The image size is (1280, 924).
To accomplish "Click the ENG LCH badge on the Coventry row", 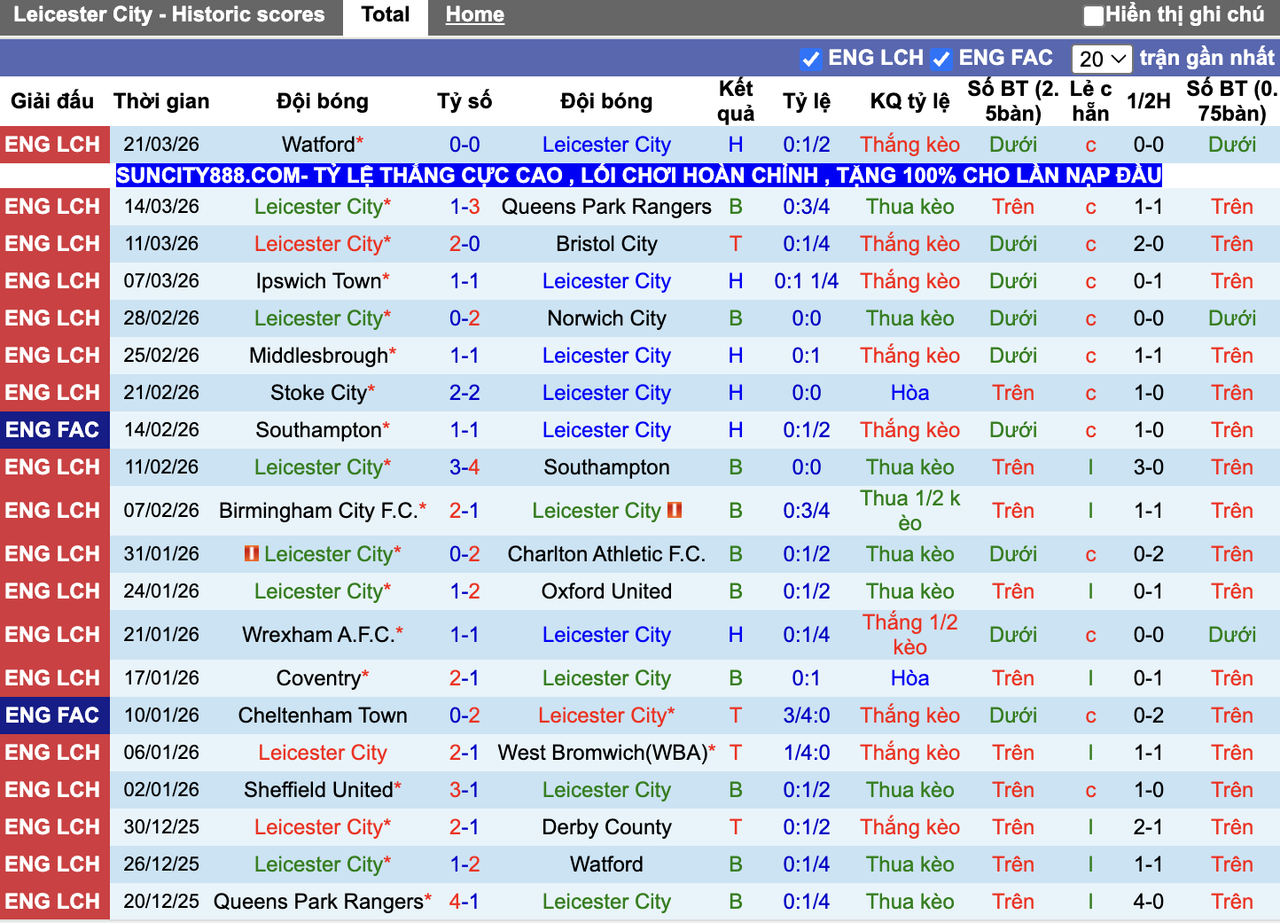I will pos(55,677).
